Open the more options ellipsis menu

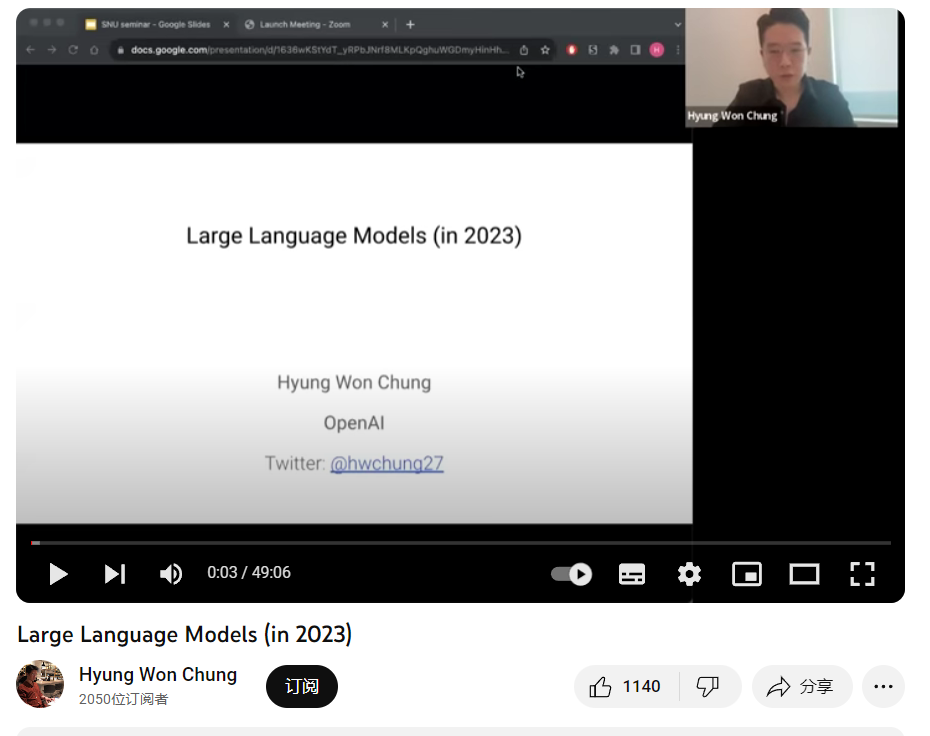(883, 686)
